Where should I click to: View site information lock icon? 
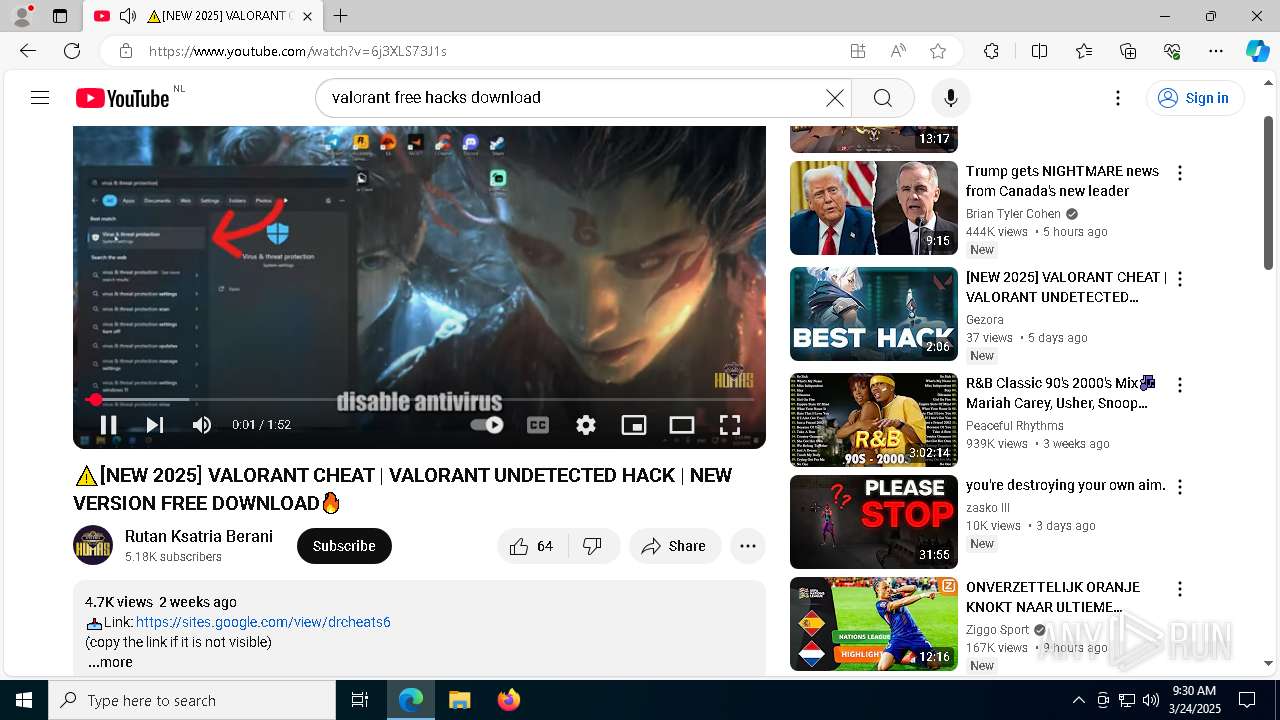coord(125,51)
